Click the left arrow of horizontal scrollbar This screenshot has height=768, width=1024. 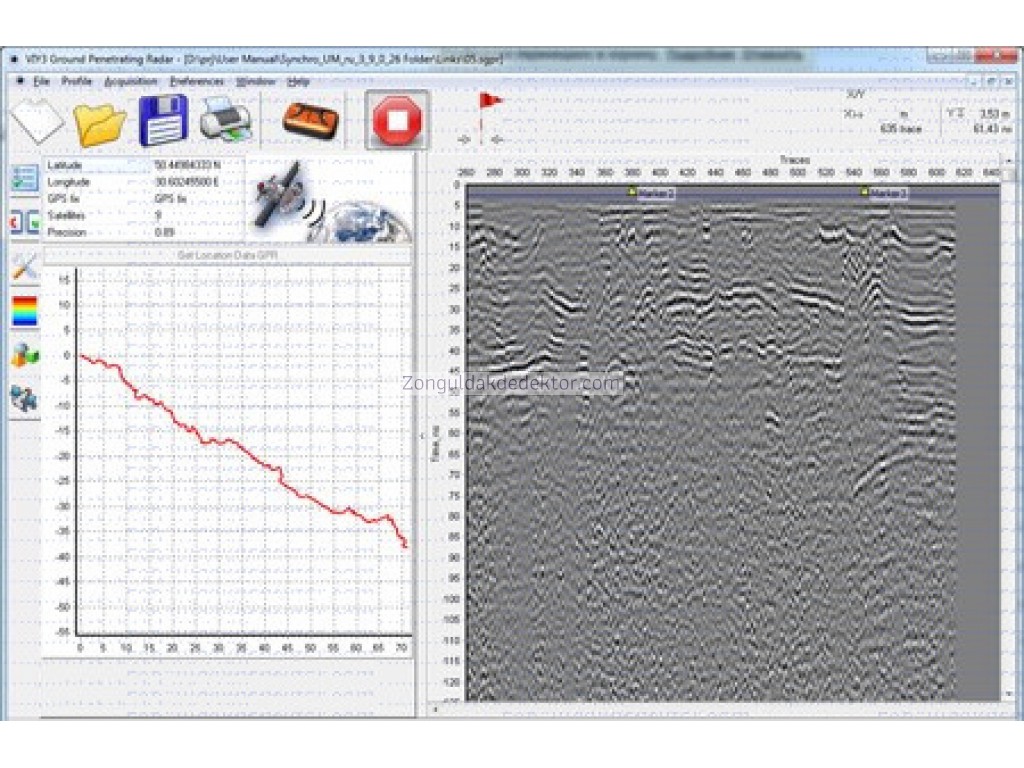(436, 709)
